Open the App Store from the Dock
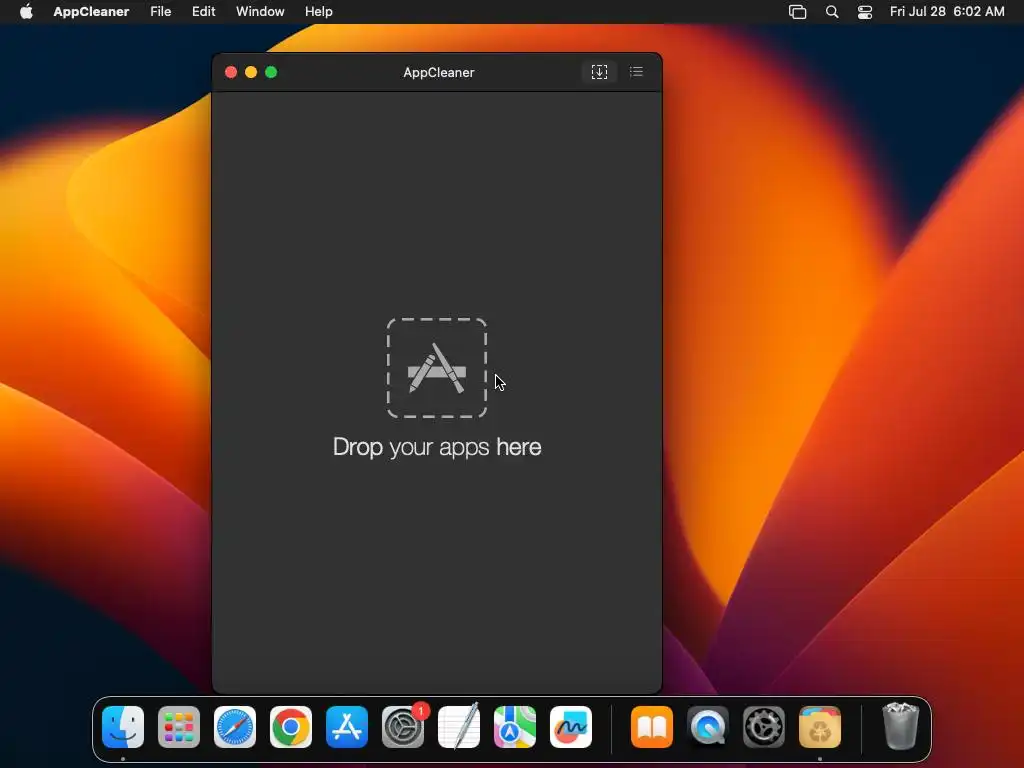Image resolution: width=1024 pixels, height=768 pixels. (x=347, y=727)
